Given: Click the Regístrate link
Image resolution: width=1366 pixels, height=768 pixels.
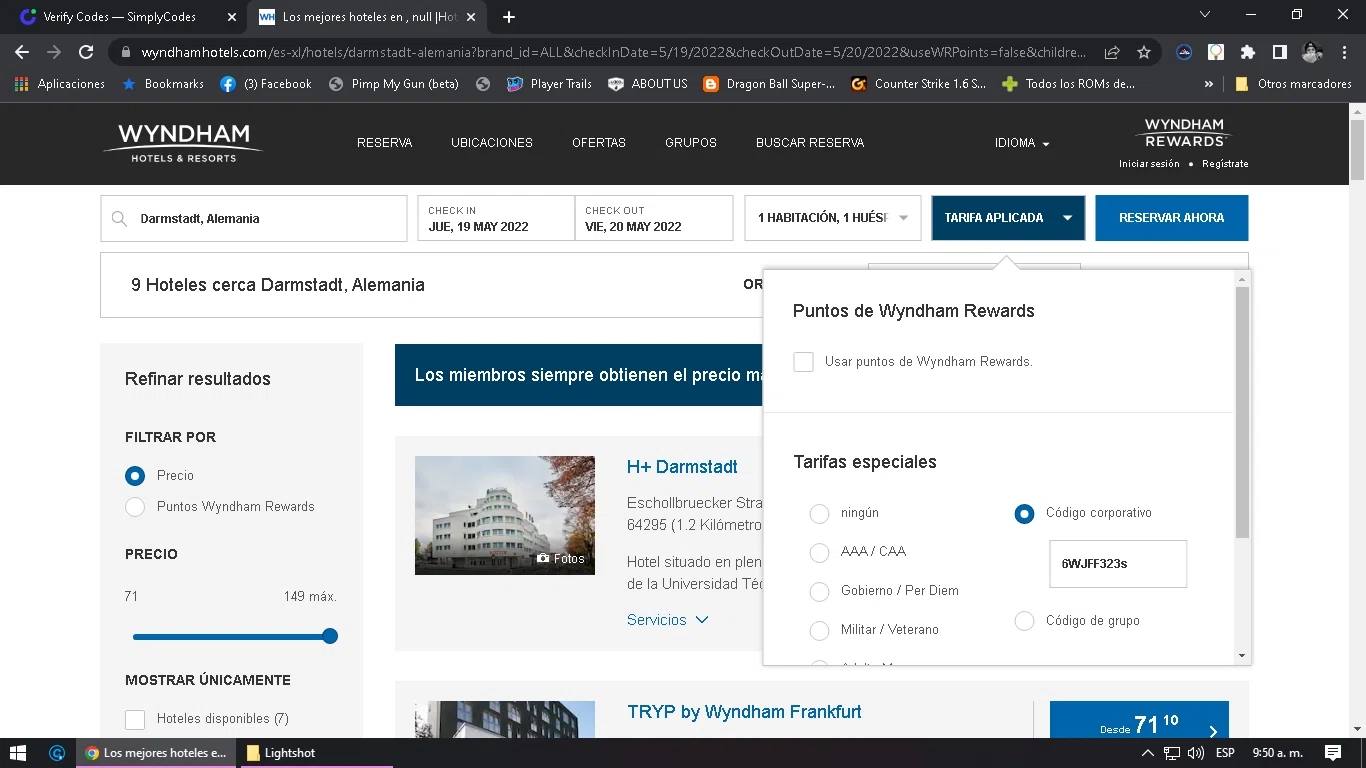Looking at the screenshot, I should tap(1225, 164).
